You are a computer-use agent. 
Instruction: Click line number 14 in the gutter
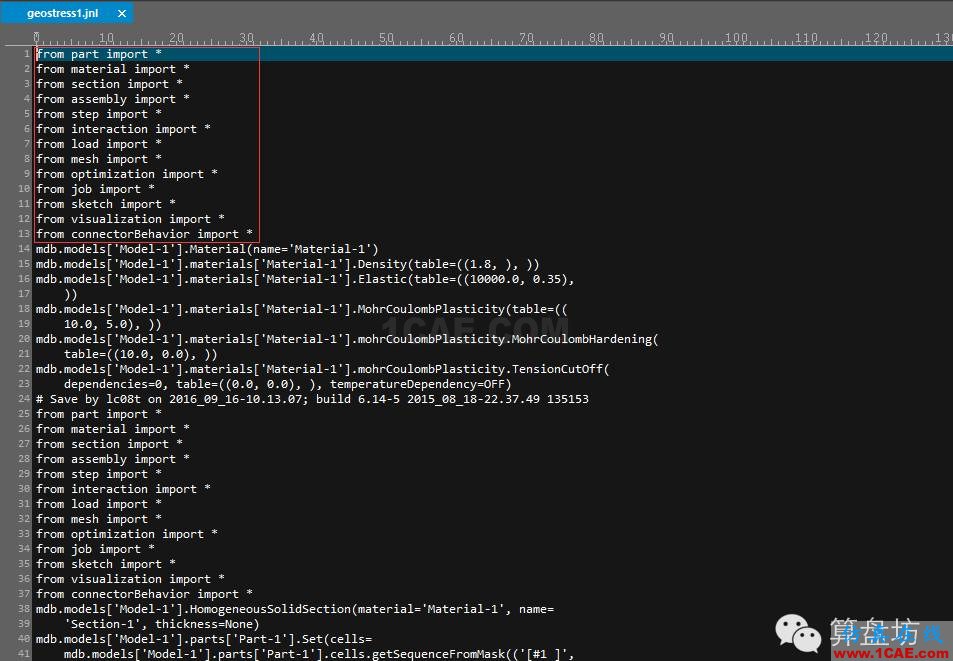pos(24,248)
